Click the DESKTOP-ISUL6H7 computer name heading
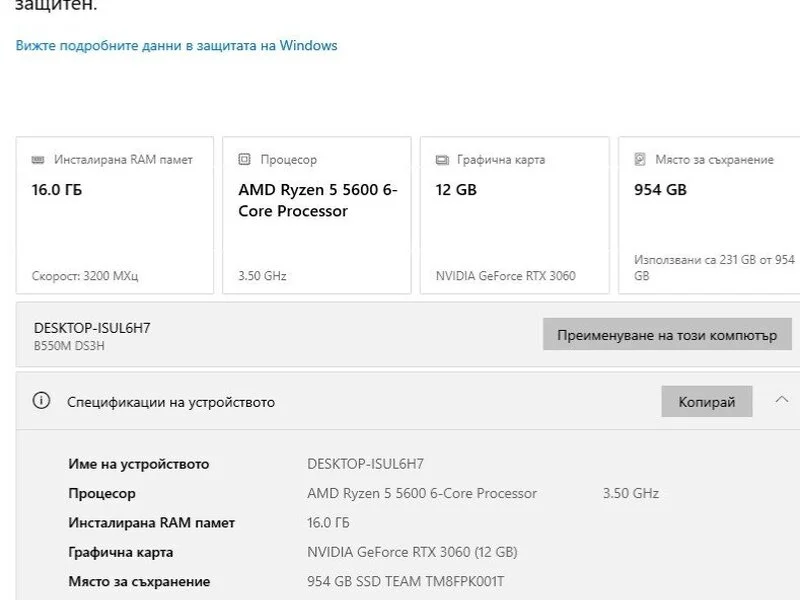800x600 pixels. 92,328
